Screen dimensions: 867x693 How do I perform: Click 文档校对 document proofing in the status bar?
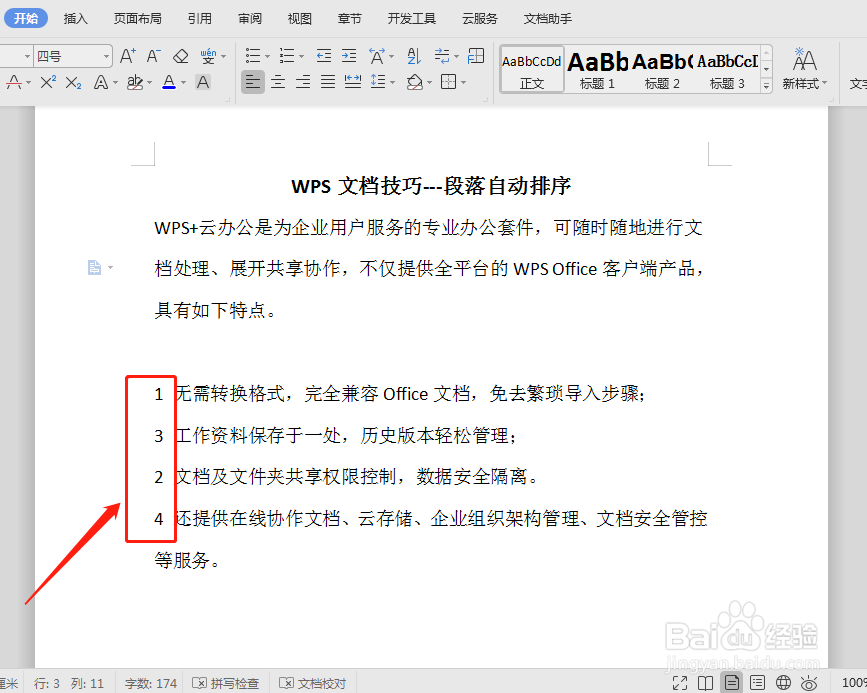coord(312,684)
